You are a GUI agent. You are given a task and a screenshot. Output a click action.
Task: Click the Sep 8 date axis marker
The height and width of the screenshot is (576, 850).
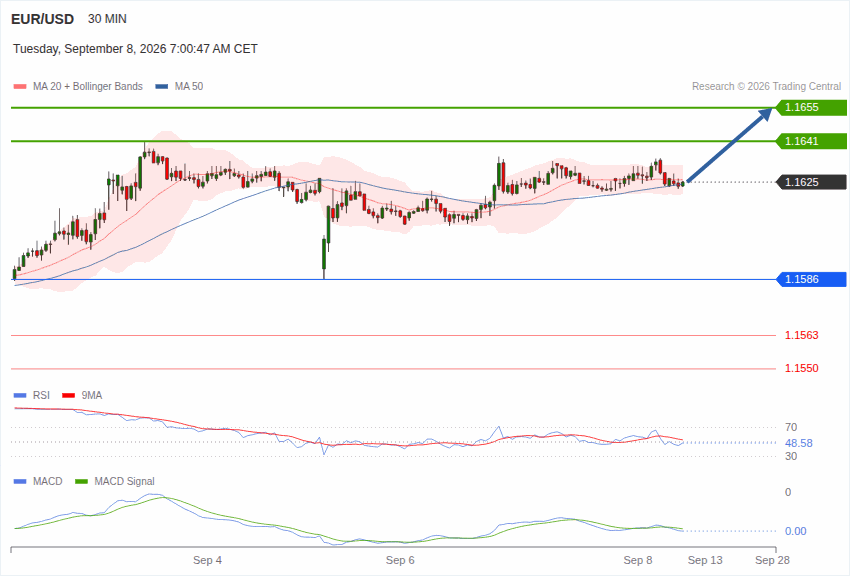coord(638,560)
